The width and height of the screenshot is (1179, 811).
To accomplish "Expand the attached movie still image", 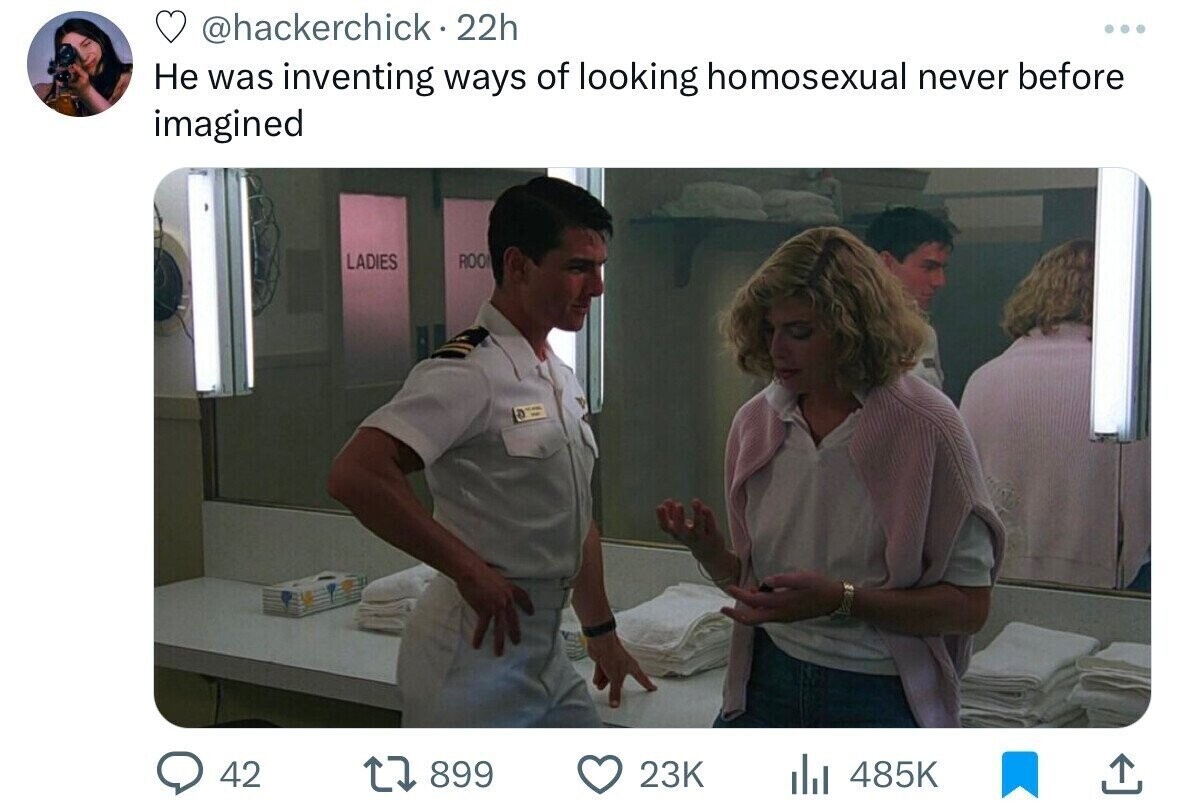I will tap(652, 447).
